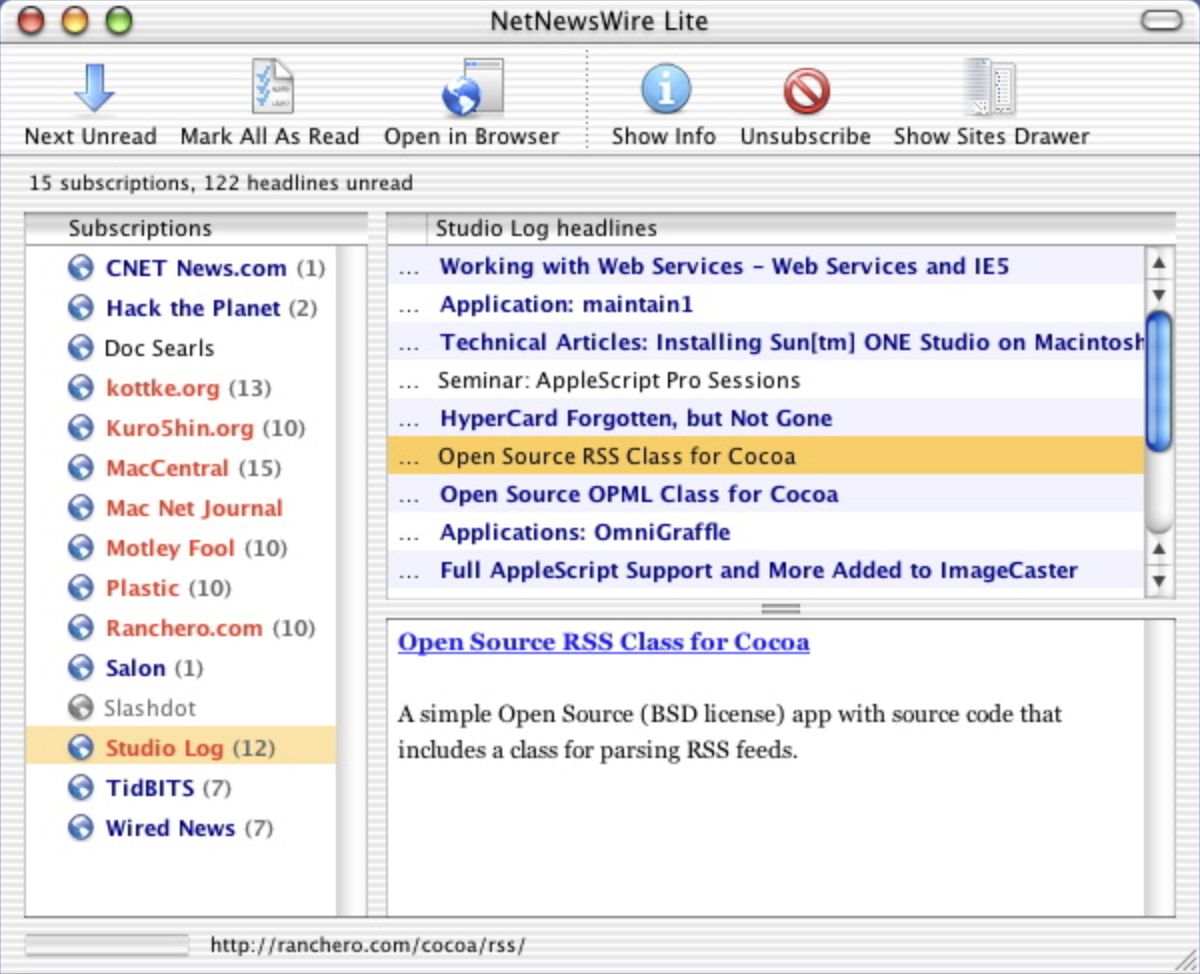This screenshot has width=1200, height=974.
Task: Select headline HyperCard Forgotten, but Not Gone
Action: point(765,418)
